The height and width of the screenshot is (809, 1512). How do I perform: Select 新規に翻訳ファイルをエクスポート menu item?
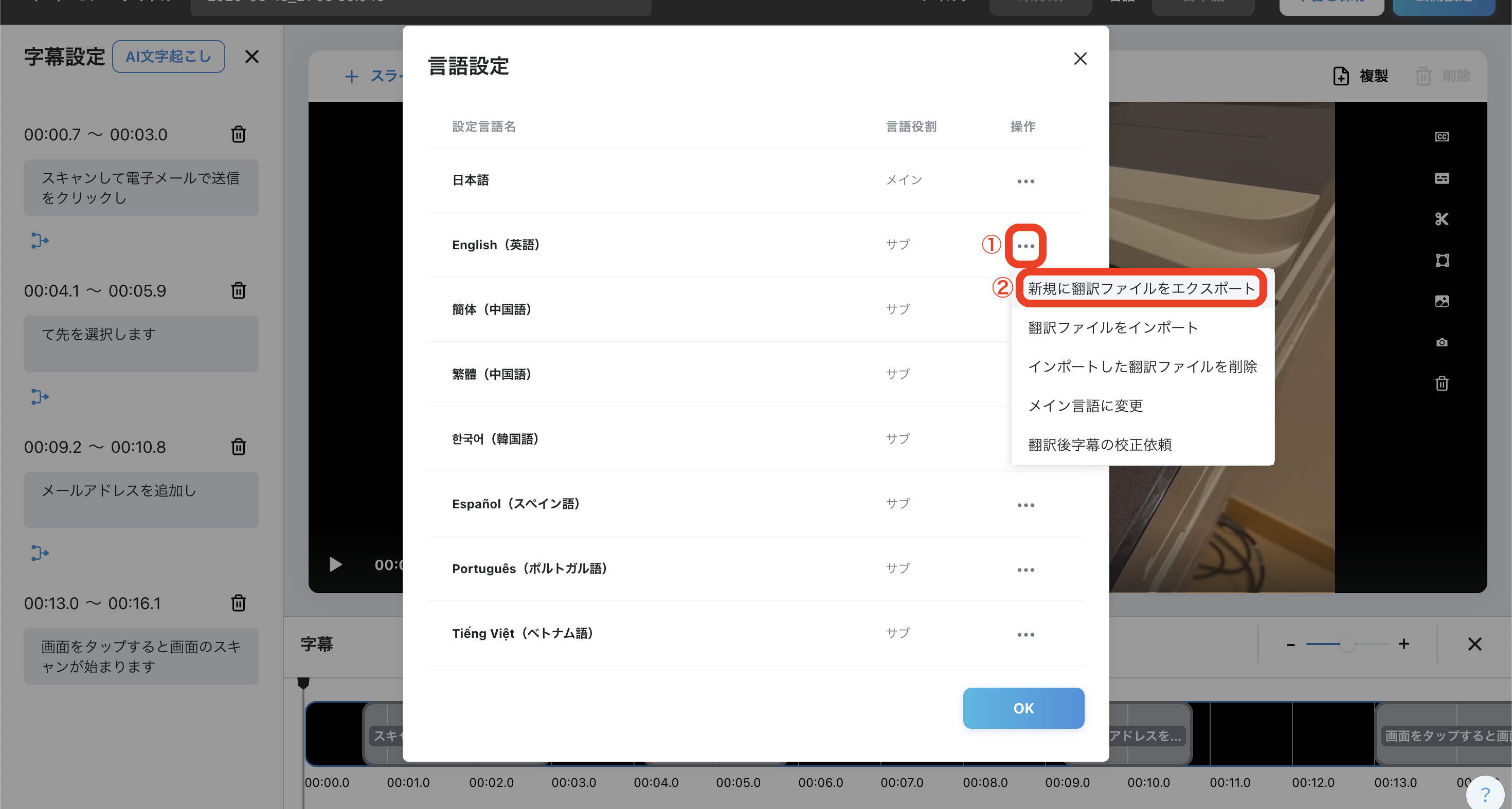(1141, 288)
